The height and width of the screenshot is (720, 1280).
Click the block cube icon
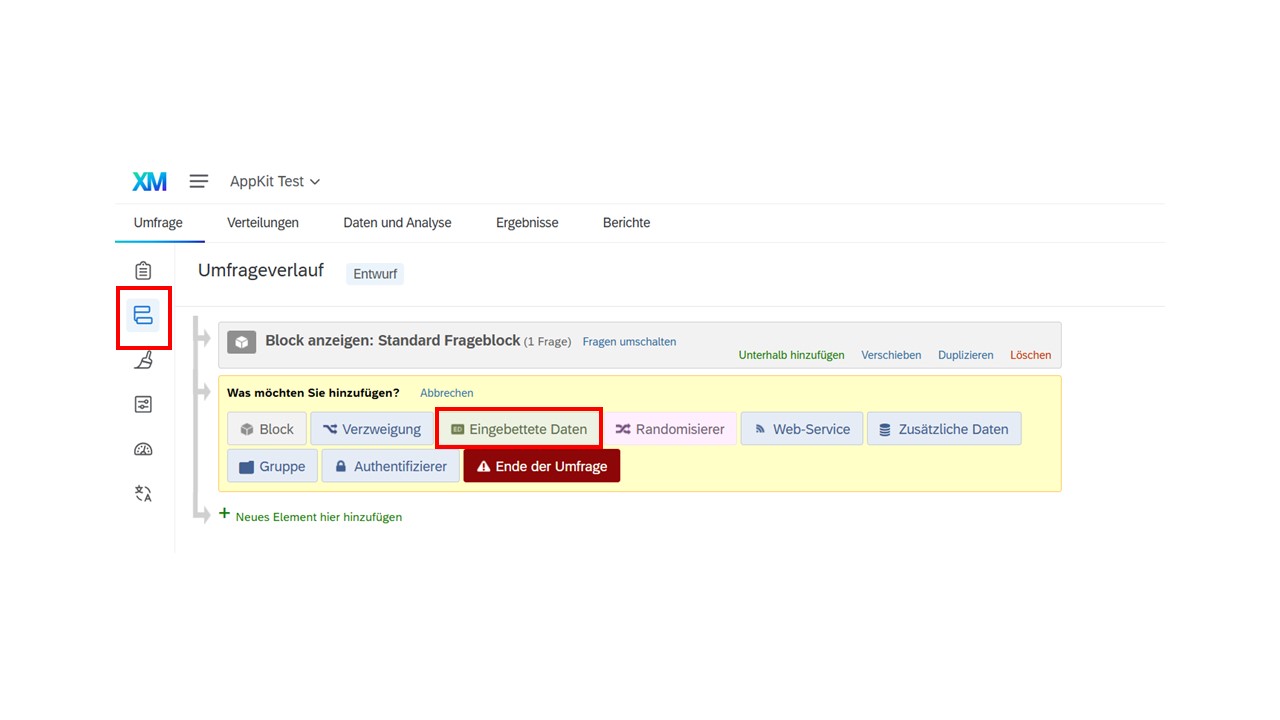coord(241,342)
